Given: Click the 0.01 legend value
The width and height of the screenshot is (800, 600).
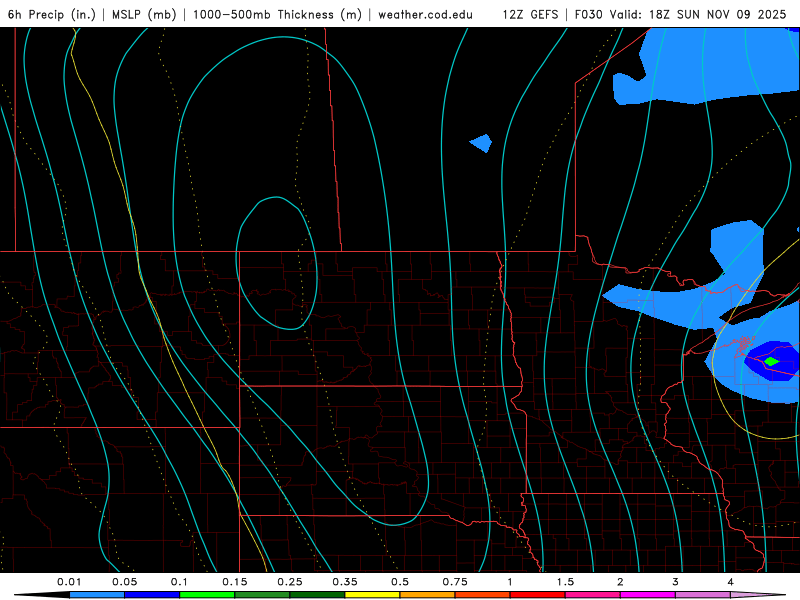Looking at the screenshot, I should (69, 582).
